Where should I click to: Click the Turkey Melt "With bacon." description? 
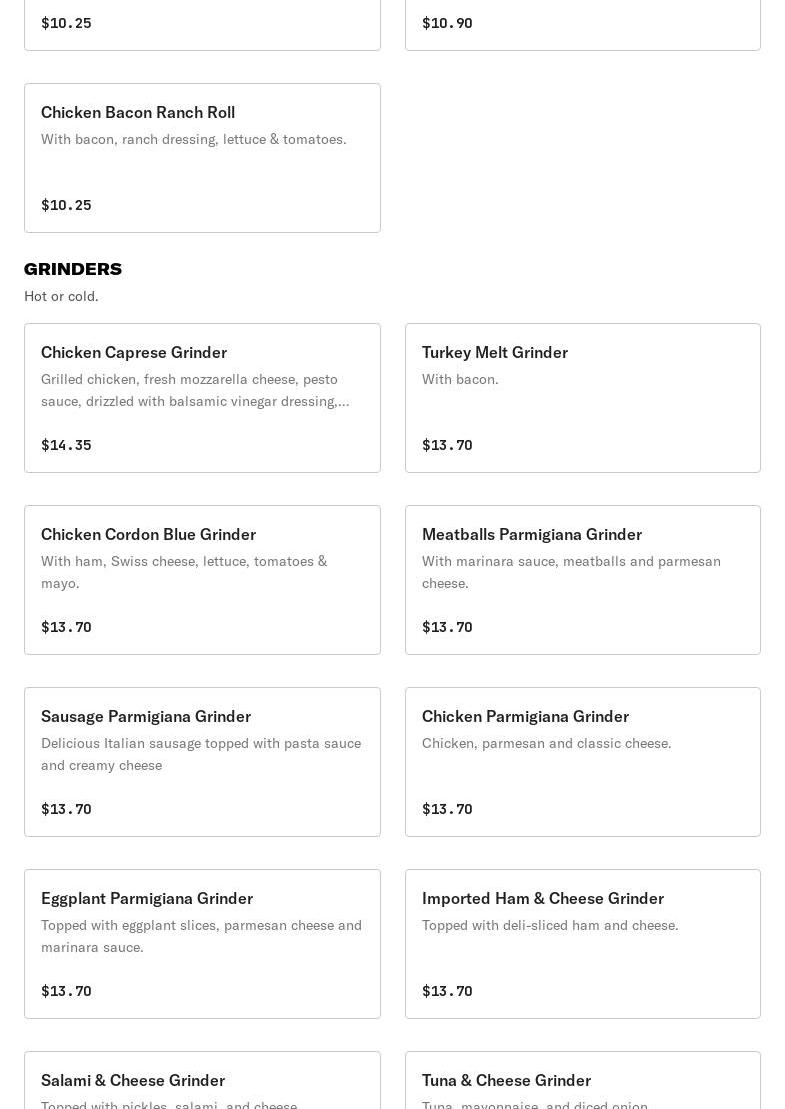[460, 379]
